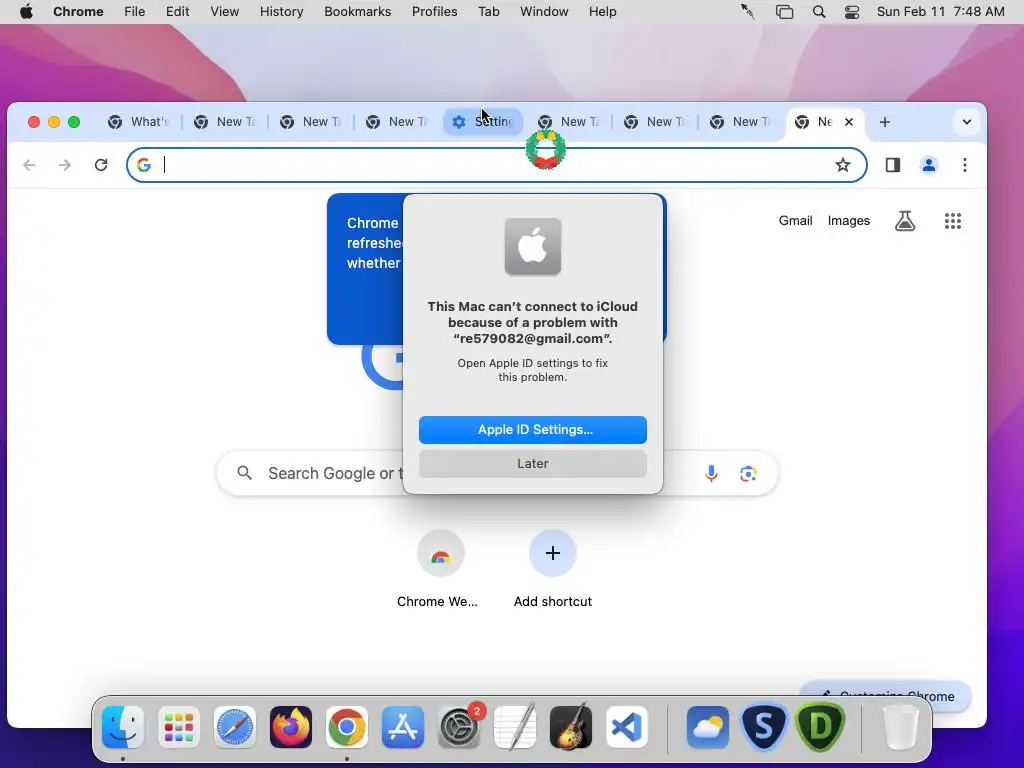Image resolution: width=1024 pixels, height=768 pixels.
Task: Close the active New Tab
Action: [849, 122]
